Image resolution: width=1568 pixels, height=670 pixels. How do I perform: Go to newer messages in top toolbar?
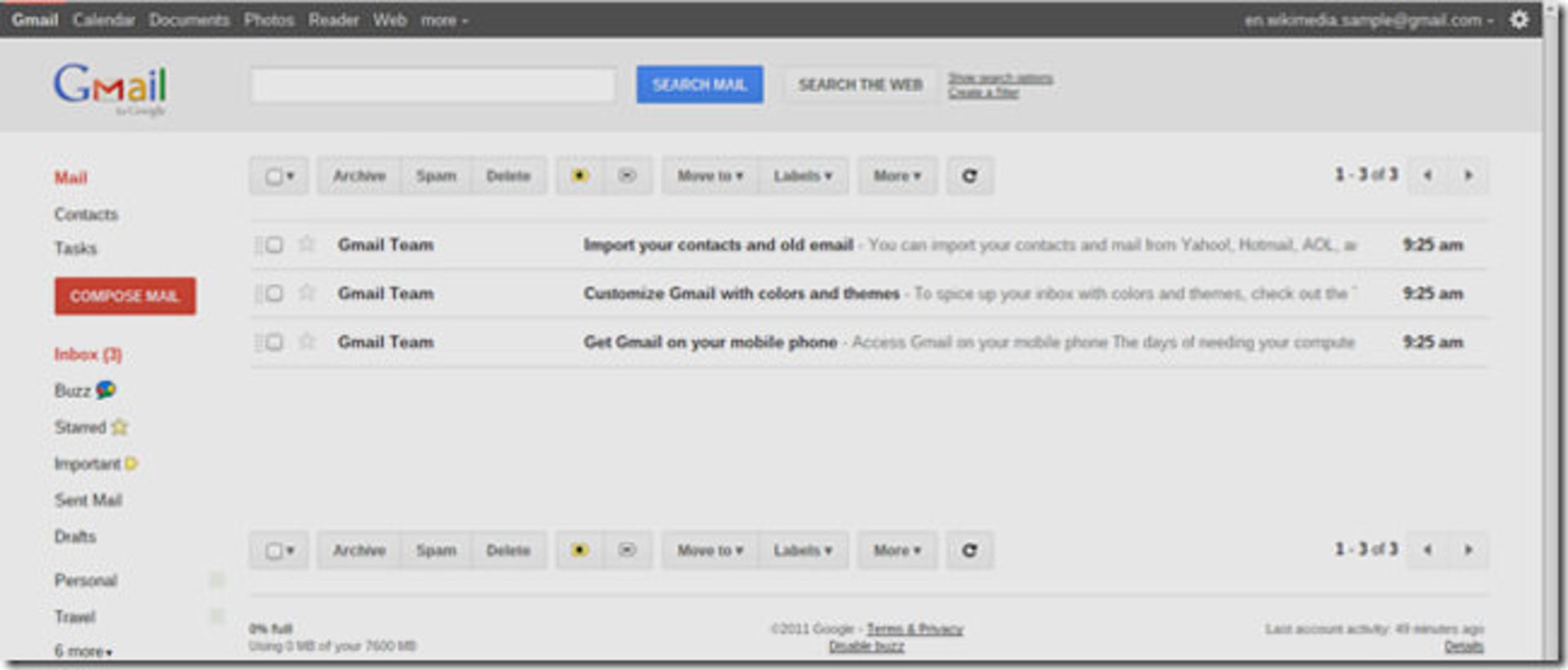tap(1428, 175)
